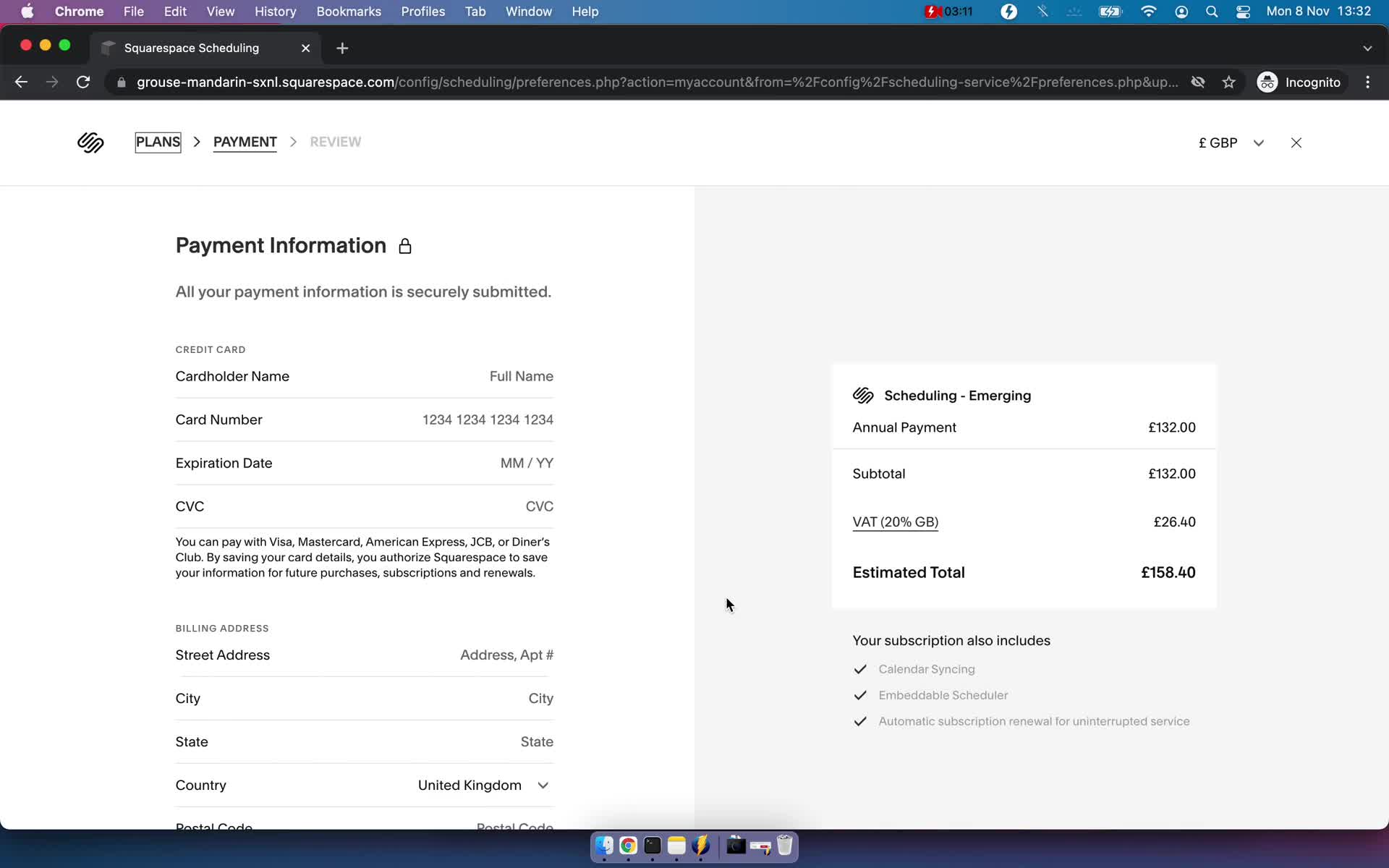Toggle Calendar Syncing subscription feature checkbox
Viewport: 1389px width, 868px height.
(x=861, y=668)
